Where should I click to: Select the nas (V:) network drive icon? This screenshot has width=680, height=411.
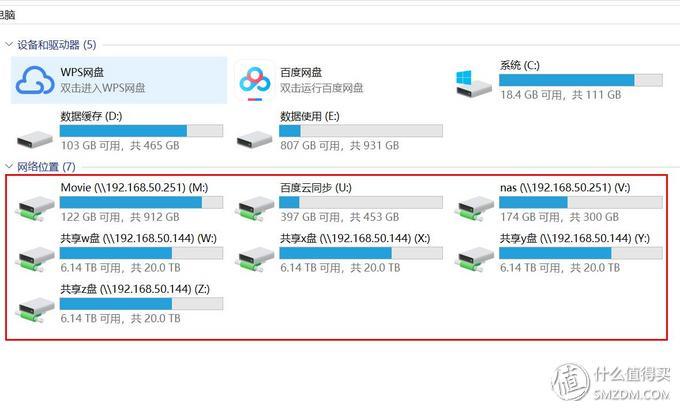(474, 209)
